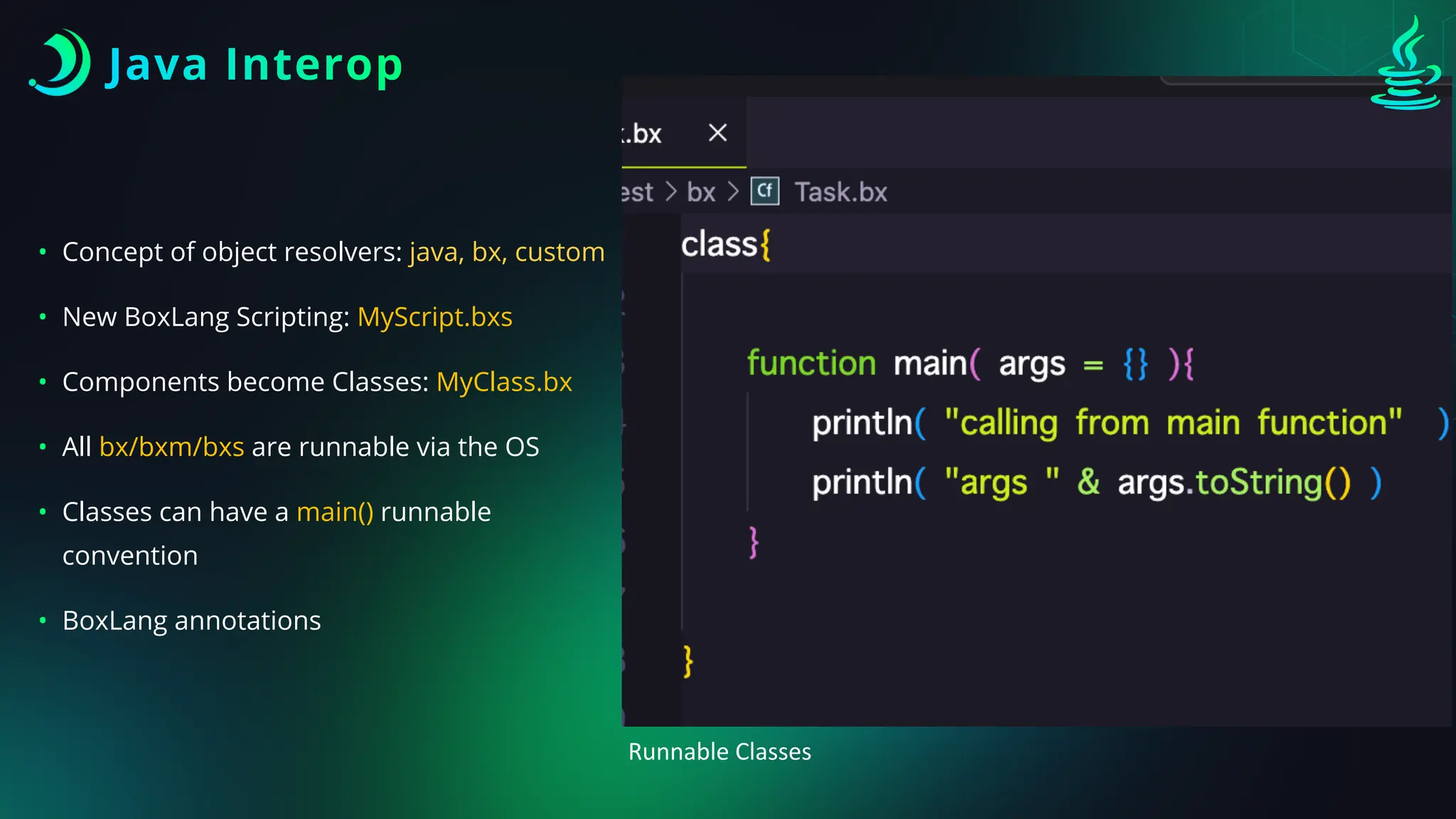The height and width of the screenshot is (819, 1456).
Task: Click the final closing yellow brace
Action: pos(687,661)
